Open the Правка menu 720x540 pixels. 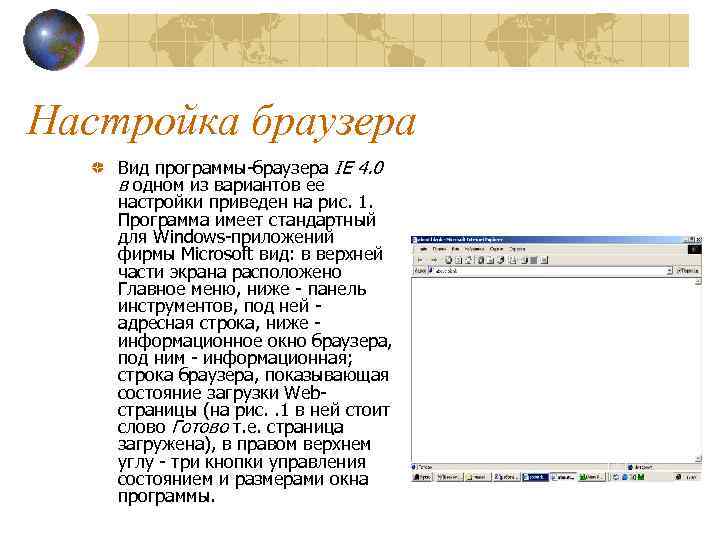439,249
